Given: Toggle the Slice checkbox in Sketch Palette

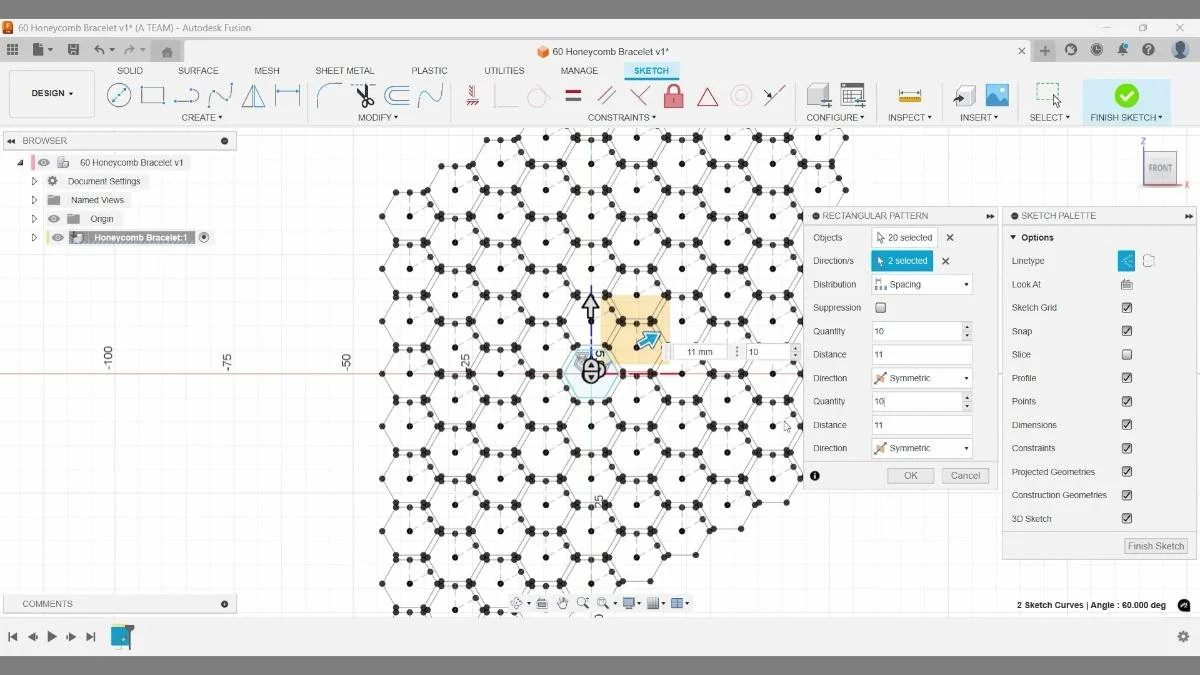Looking at the screenshot, I should (x=1127, y=354).
